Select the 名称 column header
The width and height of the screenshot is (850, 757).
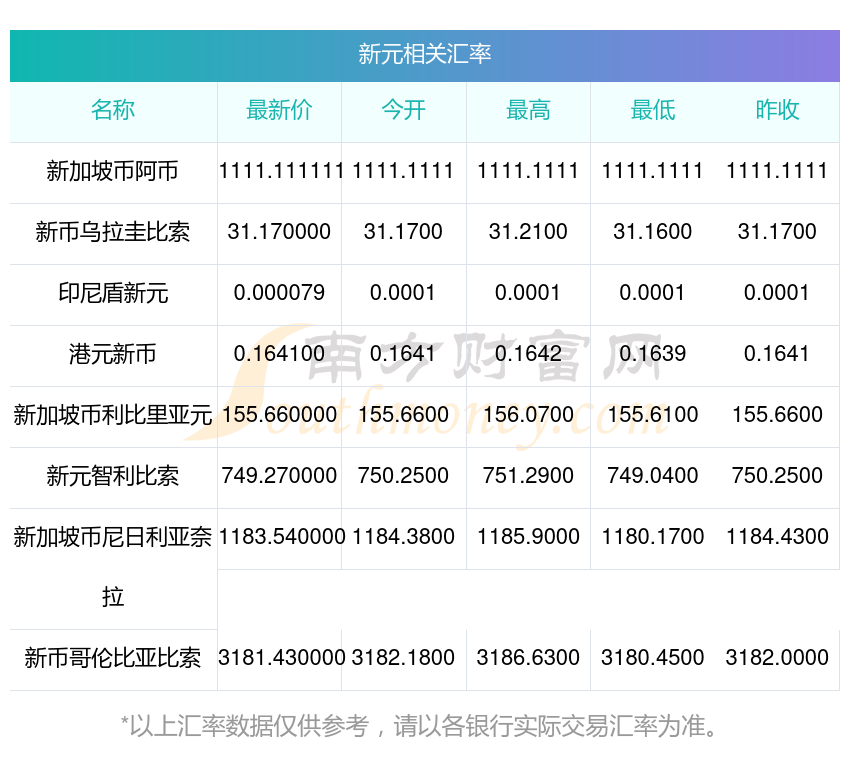[x=113, y=110]
